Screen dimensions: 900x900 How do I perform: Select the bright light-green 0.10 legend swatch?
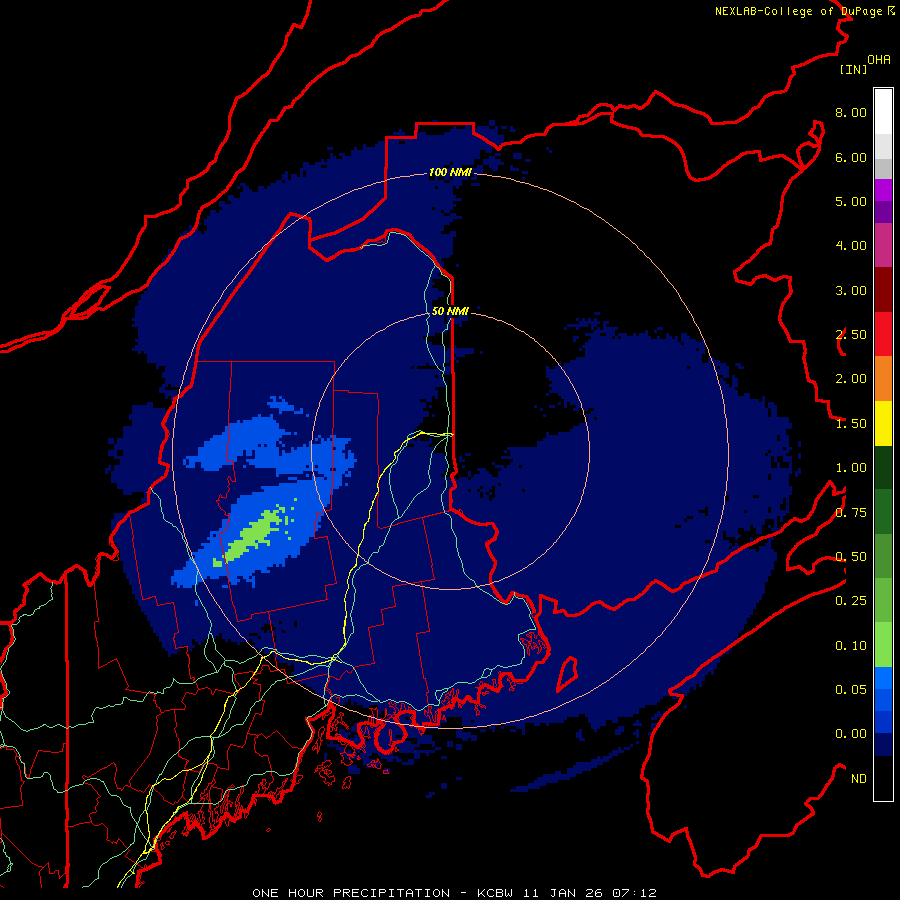point(883,645)
